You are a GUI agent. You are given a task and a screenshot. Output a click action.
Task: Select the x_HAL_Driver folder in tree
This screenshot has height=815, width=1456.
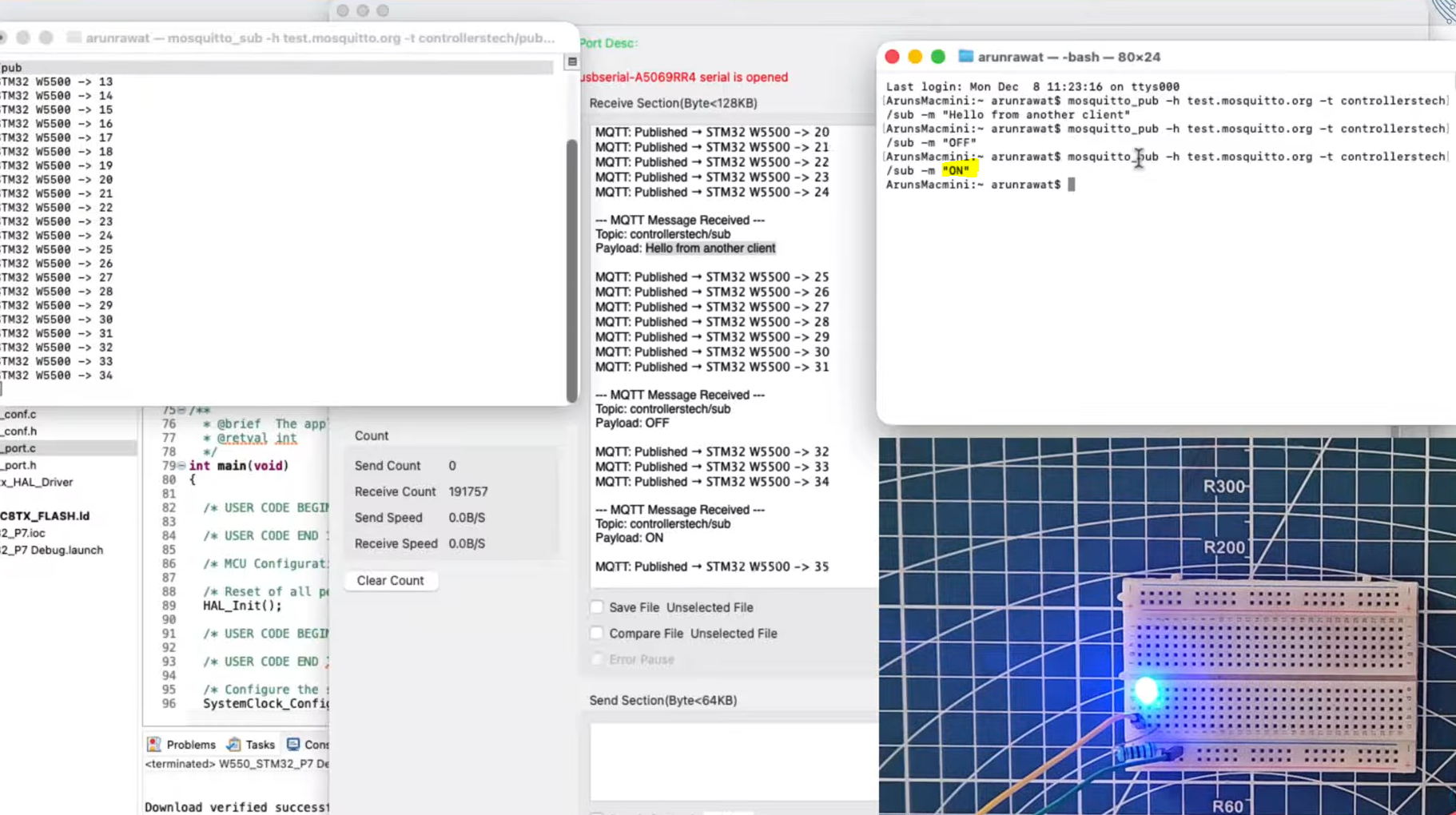click(37, 482)
